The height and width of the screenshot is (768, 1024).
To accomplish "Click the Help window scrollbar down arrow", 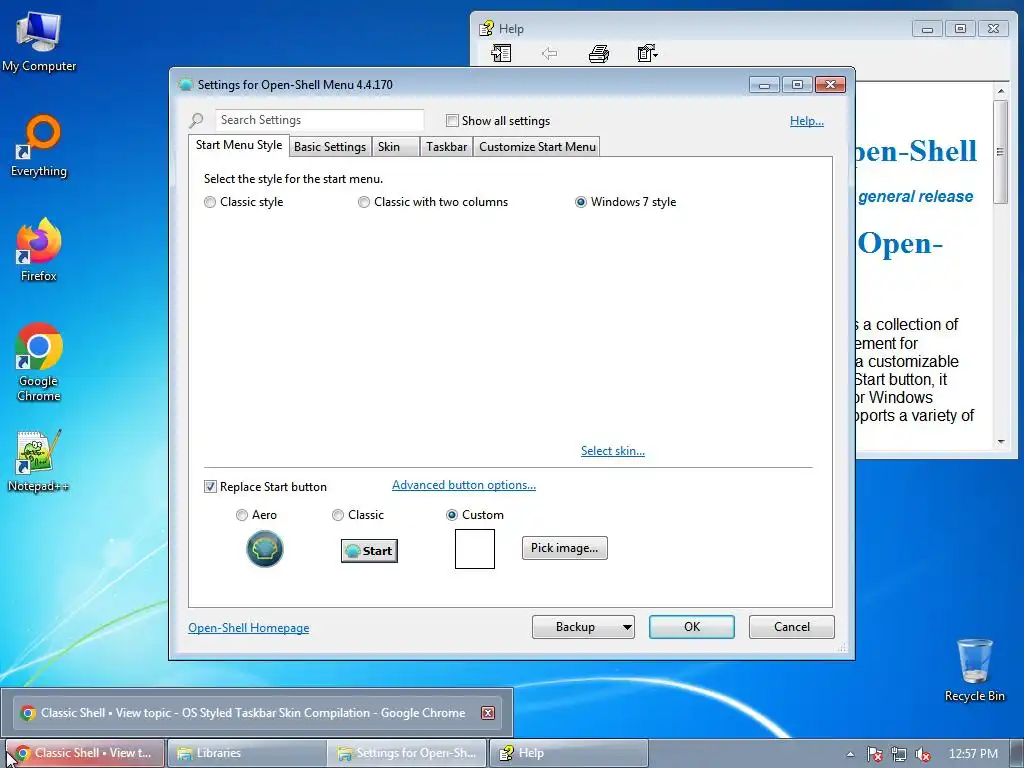I will coord(1001,442).
